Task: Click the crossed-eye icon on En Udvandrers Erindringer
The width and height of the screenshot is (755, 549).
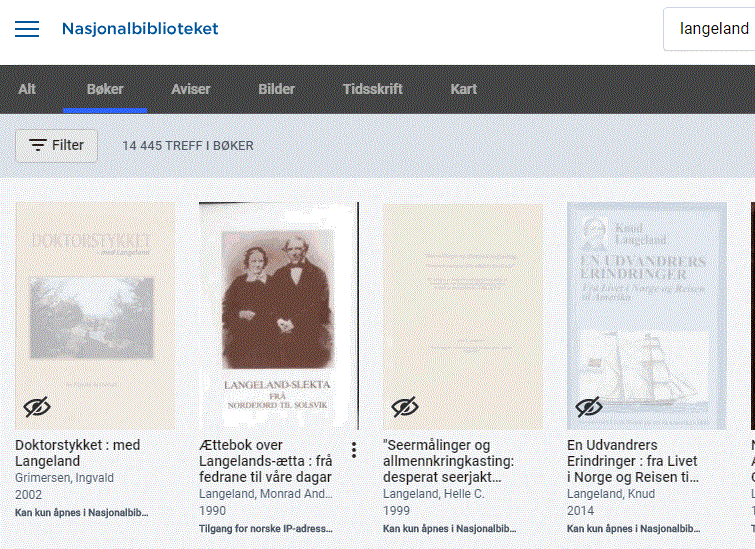Action: 589,407
